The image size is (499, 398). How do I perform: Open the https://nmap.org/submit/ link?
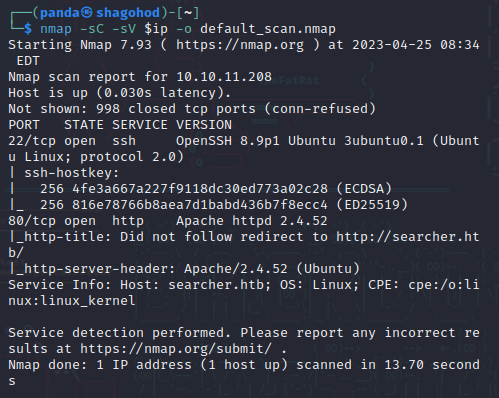[x=176, y=349]
